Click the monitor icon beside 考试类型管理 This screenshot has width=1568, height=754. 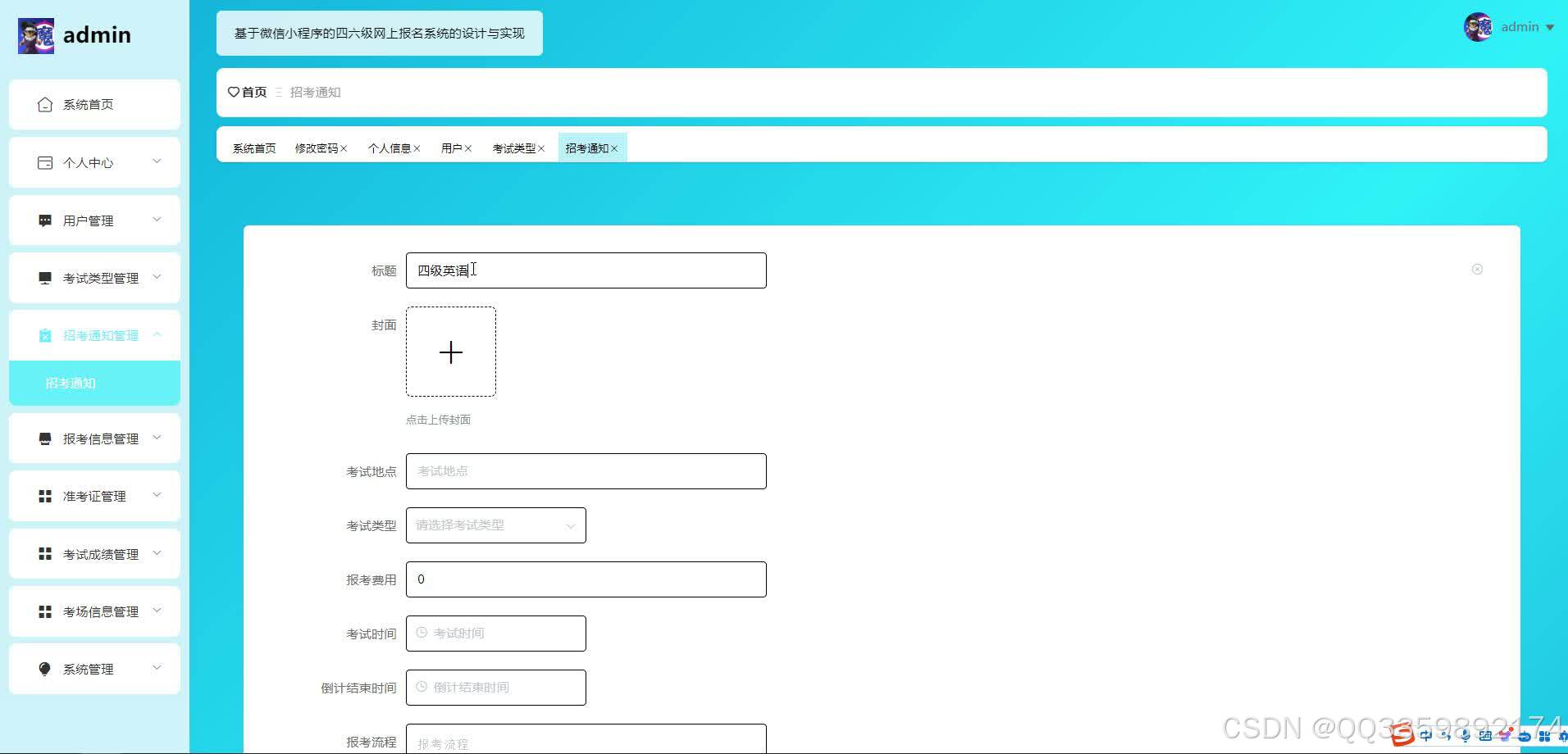[x=45, y=278]
